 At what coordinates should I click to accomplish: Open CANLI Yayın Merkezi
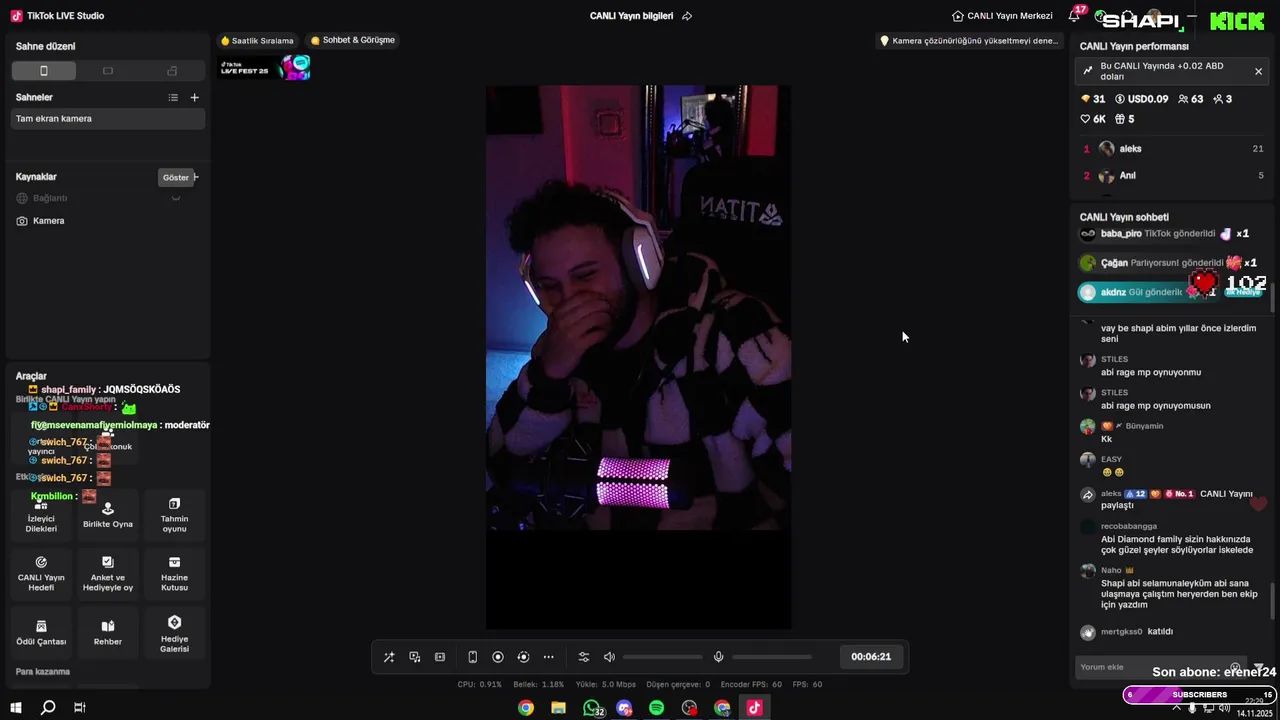click(x=1002, y=16)
